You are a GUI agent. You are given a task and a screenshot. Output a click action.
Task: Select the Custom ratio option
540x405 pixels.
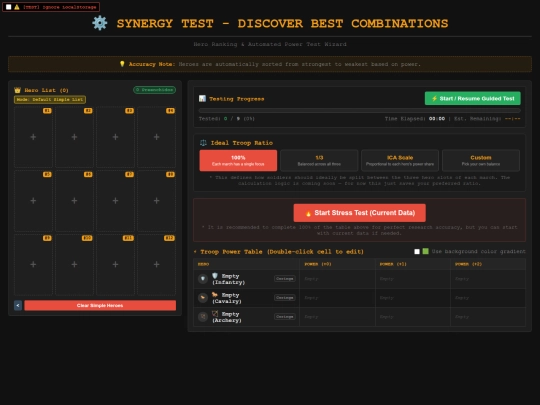click(481, 160)
